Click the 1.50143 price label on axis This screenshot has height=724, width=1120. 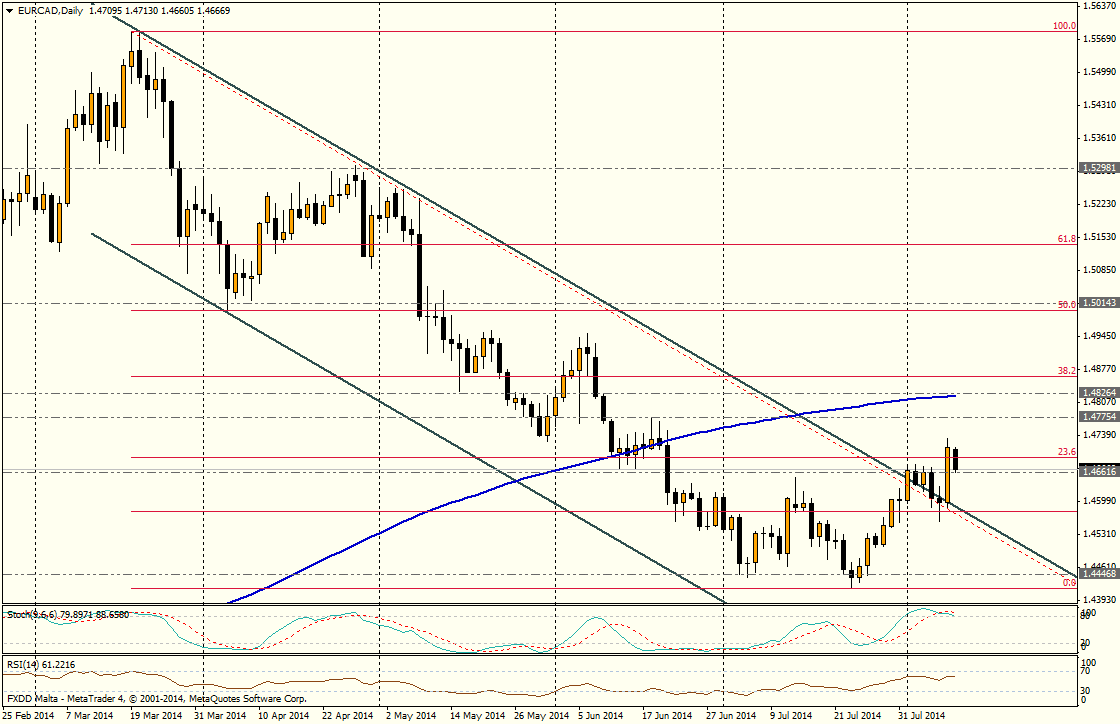[x=1098, y=302]
